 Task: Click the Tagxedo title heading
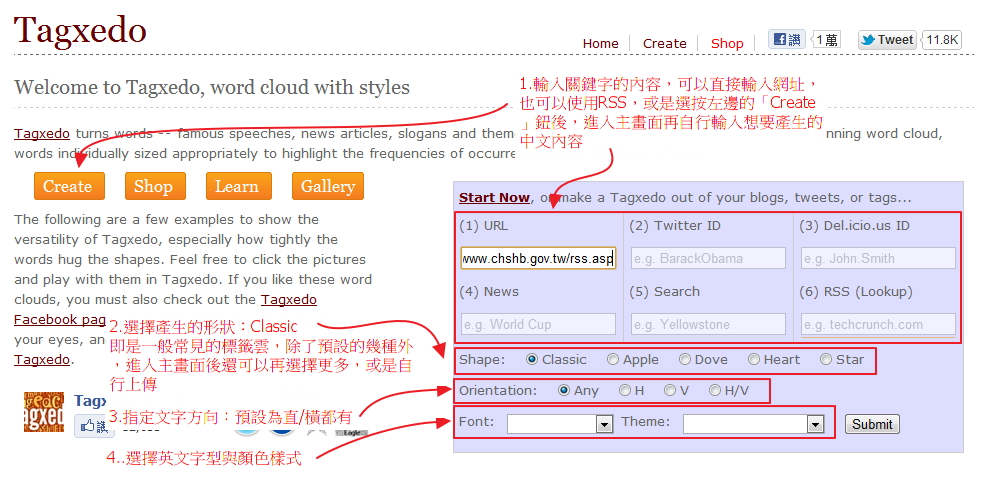pos(80,30)
